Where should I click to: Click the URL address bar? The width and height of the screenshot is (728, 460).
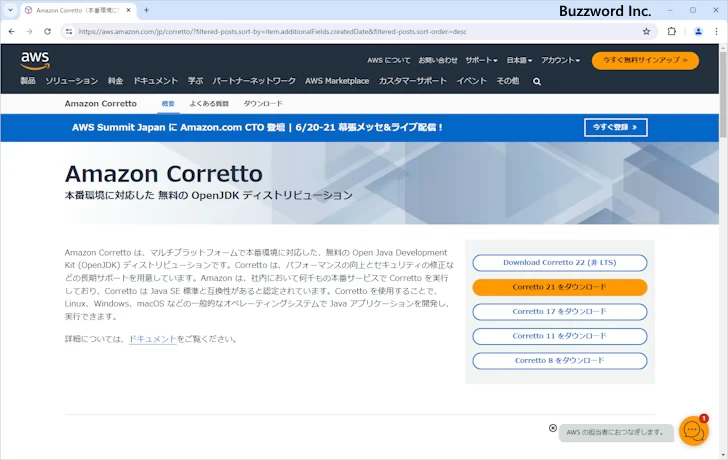click(358, 32)
